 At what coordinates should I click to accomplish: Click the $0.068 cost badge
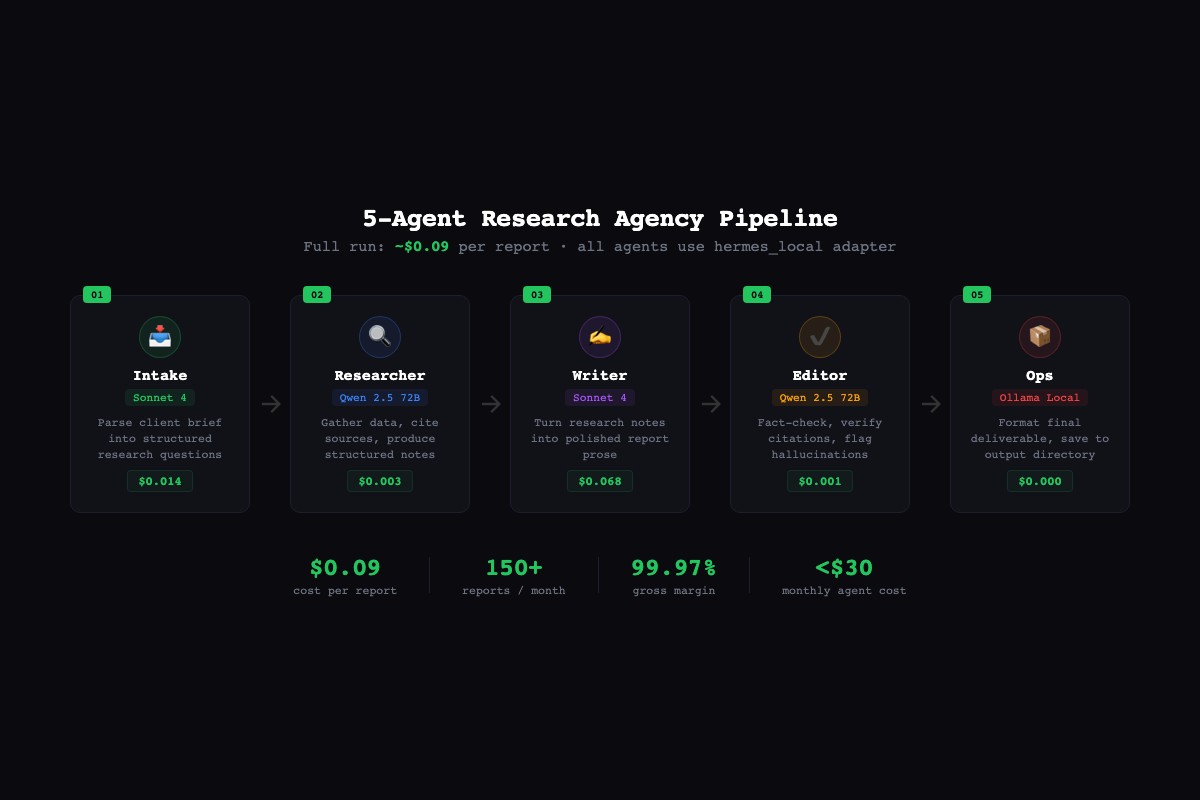point(600,481)
